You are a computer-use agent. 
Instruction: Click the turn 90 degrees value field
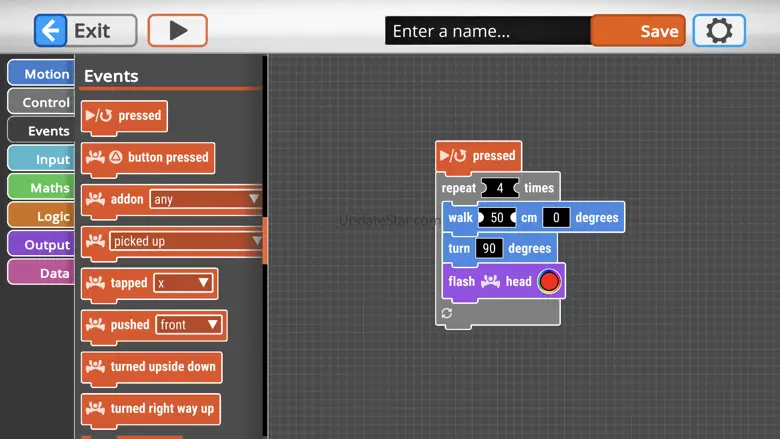pyautogui.click(x=489, y=248)
